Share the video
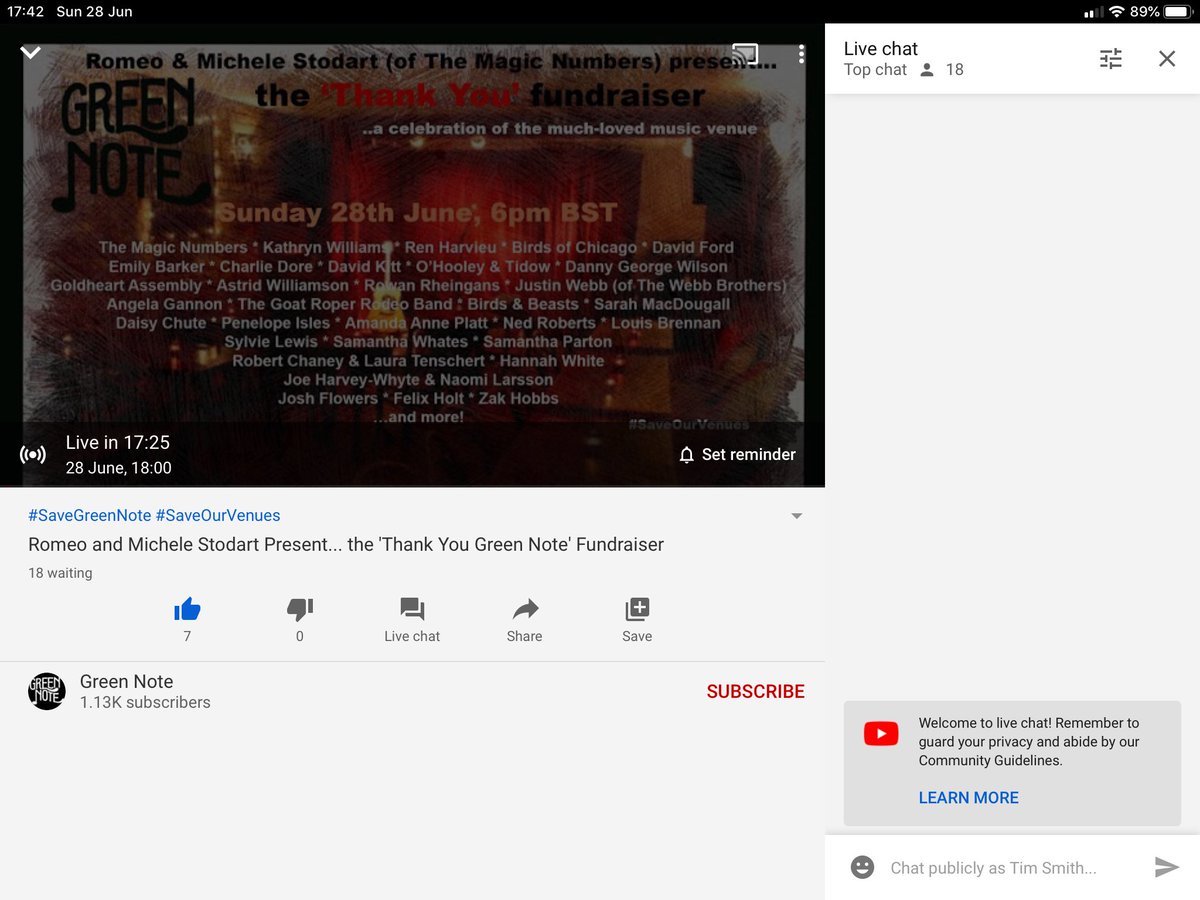 [525, 609]
